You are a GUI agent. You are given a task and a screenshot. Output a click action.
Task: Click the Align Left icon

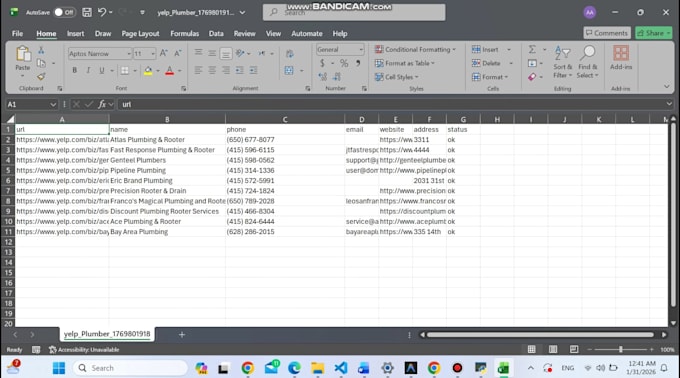[198, 70]
